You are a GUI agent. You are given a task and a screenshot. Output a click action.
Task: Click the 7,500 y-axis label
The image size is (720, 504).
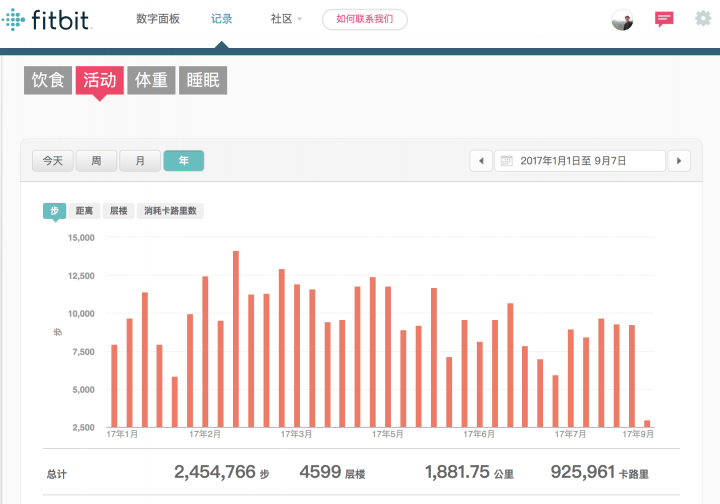[83, 352]
